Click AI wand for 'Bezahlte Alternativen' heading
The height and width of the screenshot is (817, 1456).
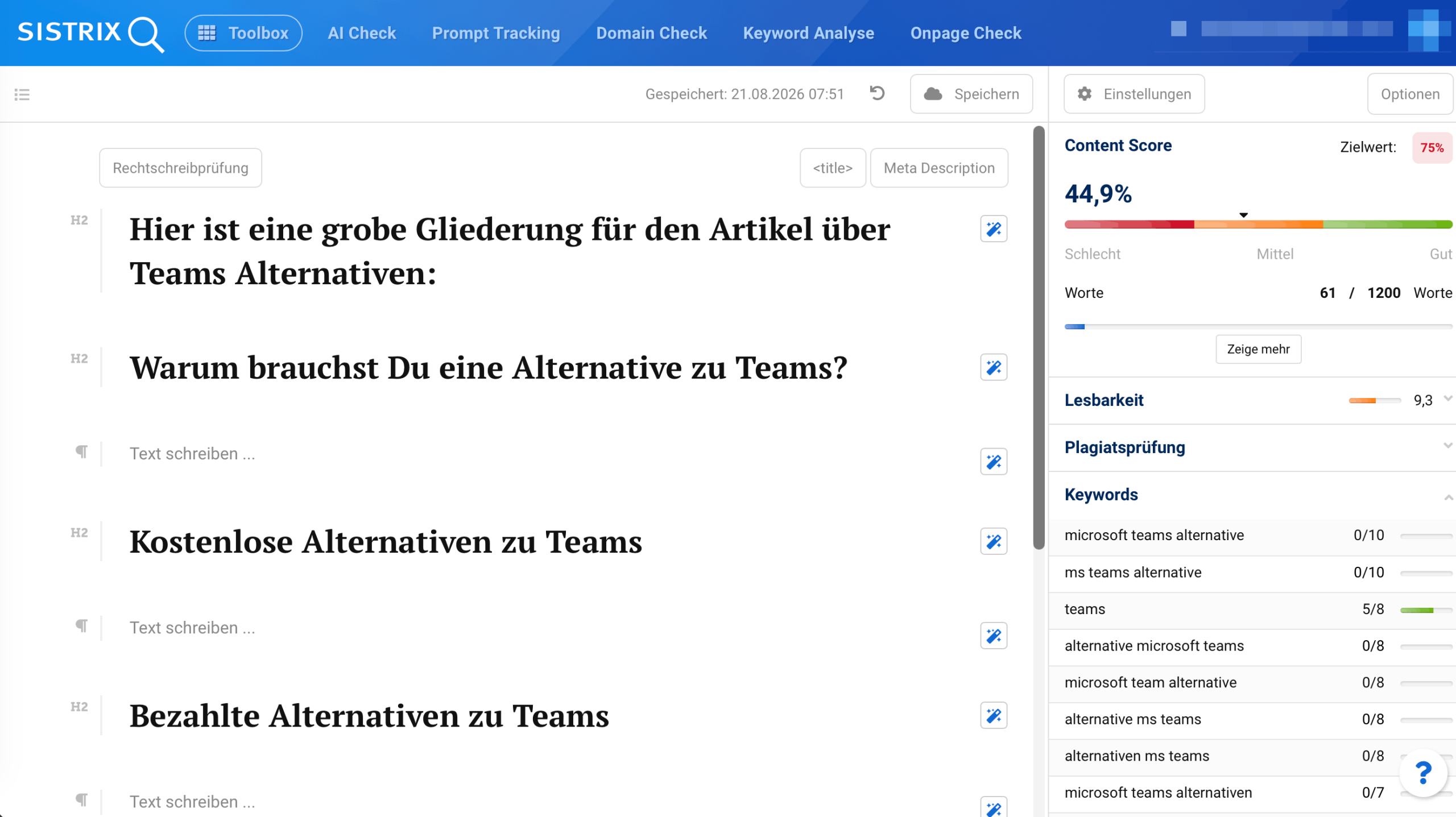click(994, 715)
